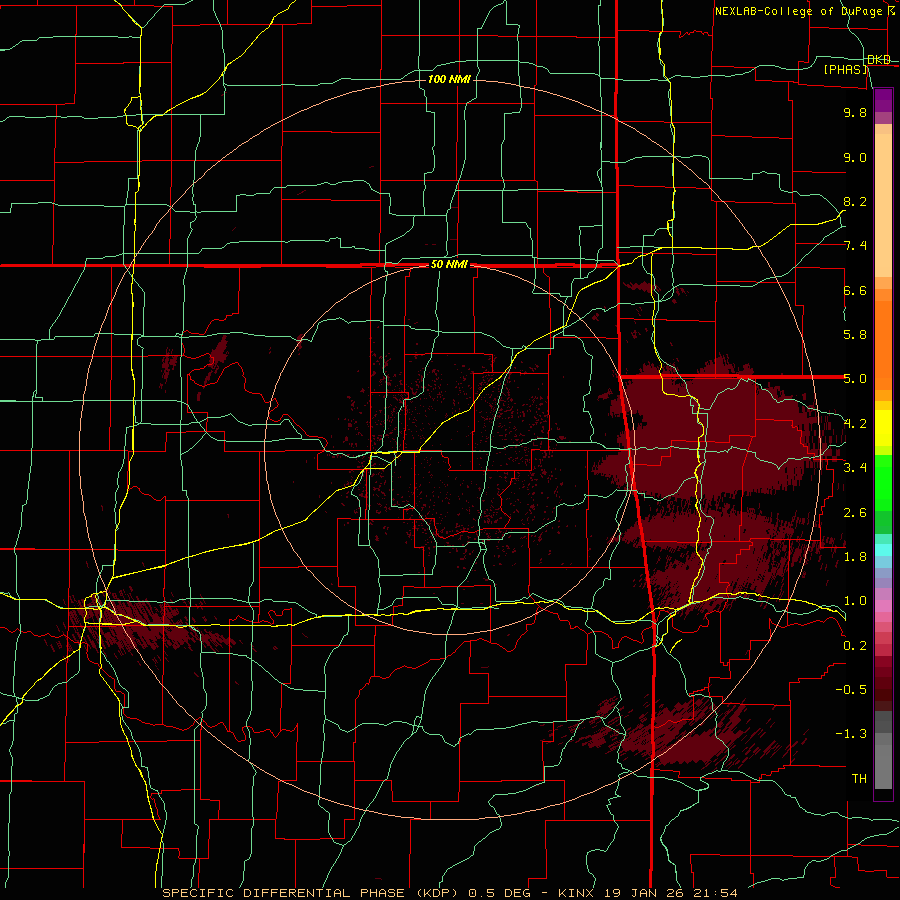
Task: Click the 5.0 scale value
Action: tap(855, 379)
